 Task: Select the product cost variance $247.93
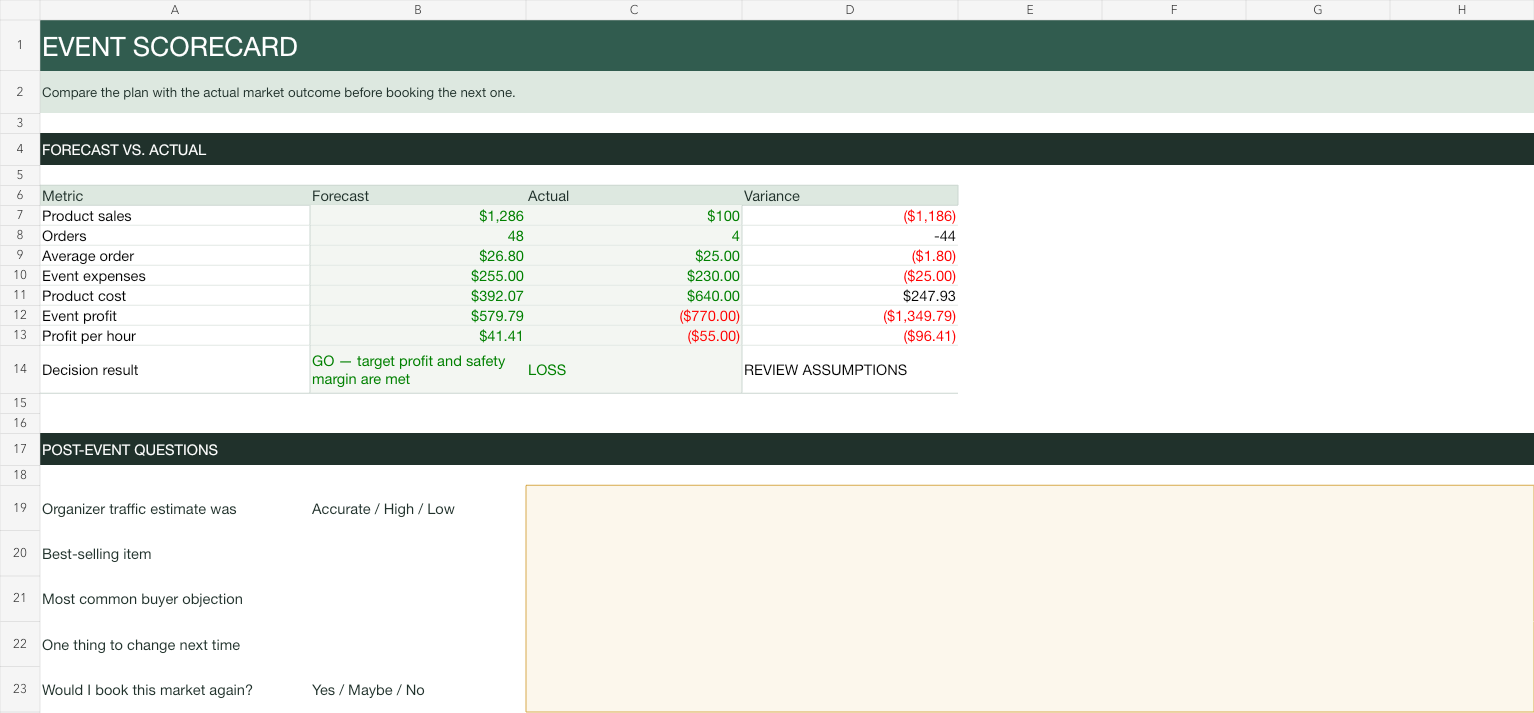(x=850, y=296)
